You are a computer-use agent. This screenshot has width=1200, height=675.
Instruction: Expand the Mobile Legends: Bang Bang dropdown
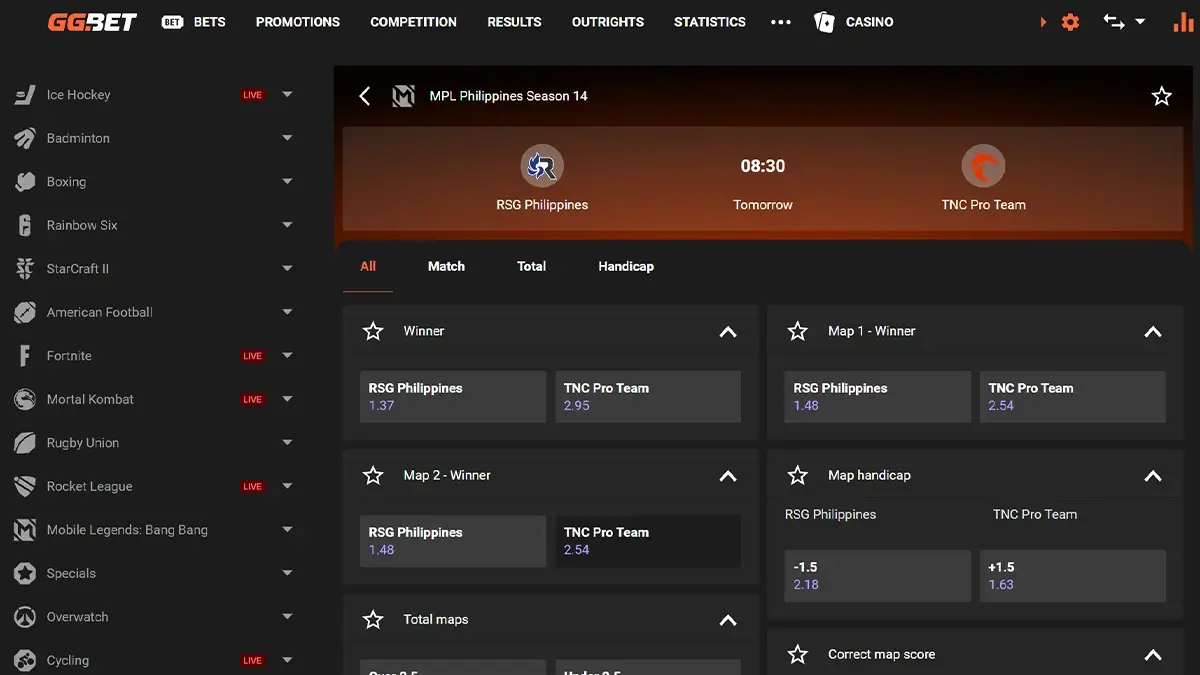coord(287,530)
